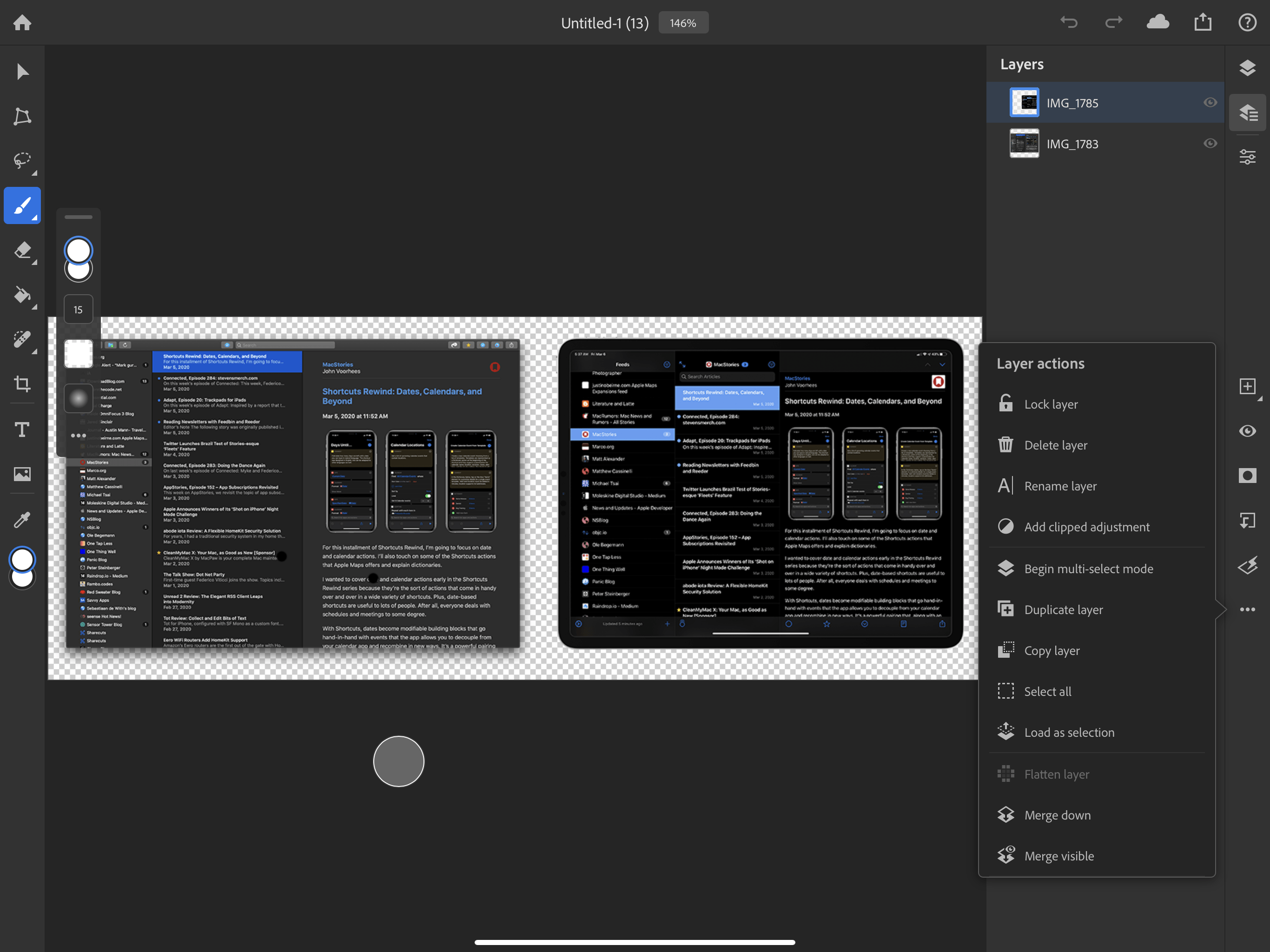The height and width of the screenshot is (952, 1270).
Task: Open the brush hardness preview
Action: pos(78,398)
